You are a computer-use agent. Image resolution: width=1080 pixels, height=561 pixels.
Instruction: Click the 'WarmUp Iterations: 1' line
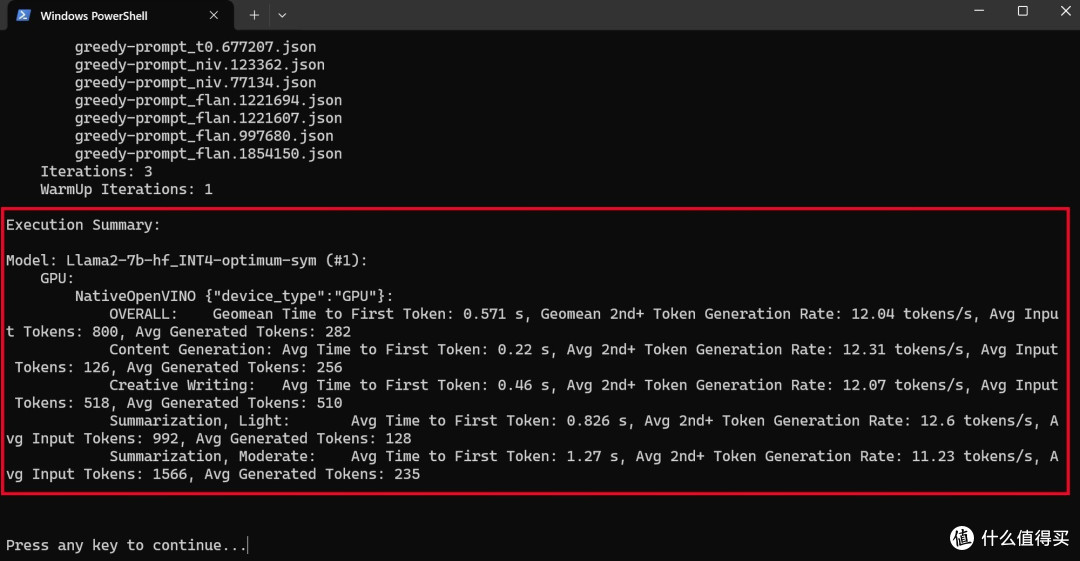pos(126,190)
